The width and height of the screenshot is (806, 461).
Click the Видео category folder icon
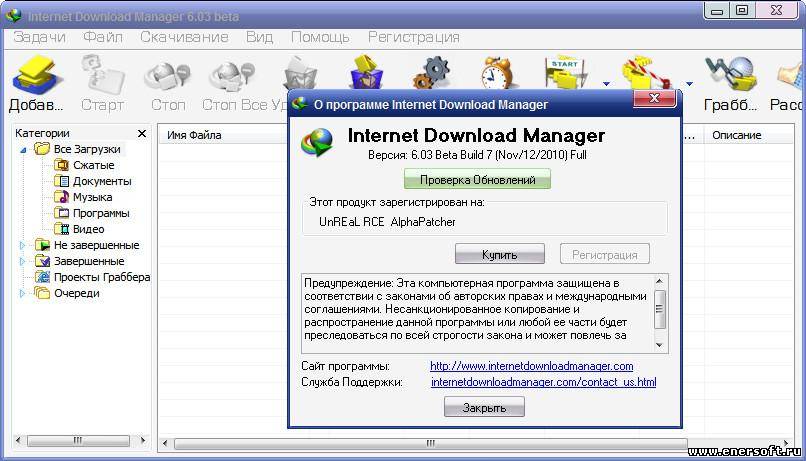pyautogui.click(x=62, y=229)
